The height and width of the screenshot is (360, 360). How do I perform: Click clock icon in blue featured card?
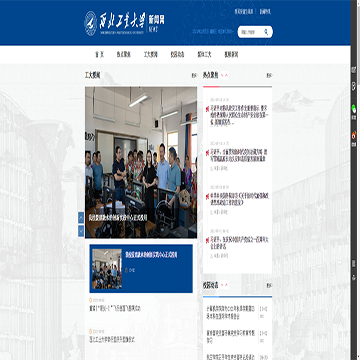click(x=126, y=270)
